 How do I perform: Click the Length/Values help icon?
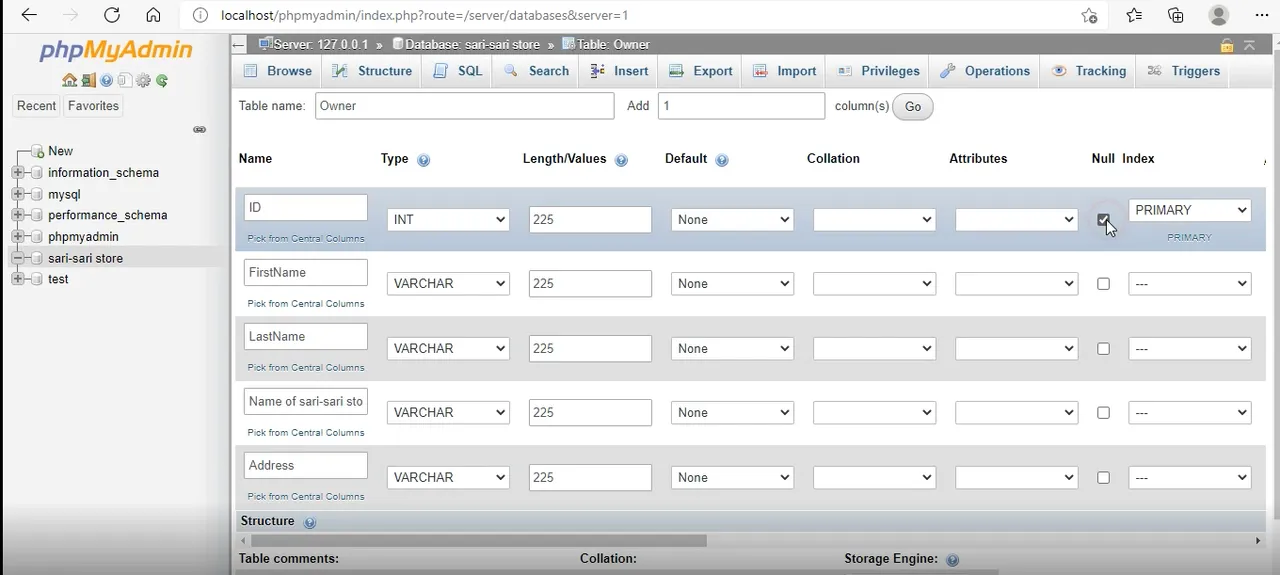pyautogui.click(x=621, y=160)
